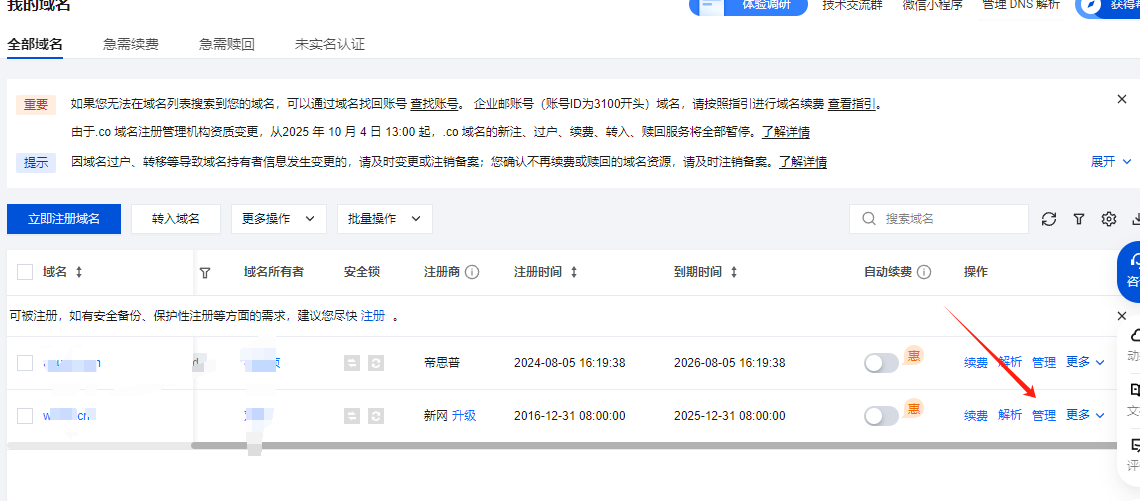The height and width of the screenshot is (501, 1140).
Task: Click the update lock icon in 帝思普 row
Action: pyautogui.click(x=375, y=363)
